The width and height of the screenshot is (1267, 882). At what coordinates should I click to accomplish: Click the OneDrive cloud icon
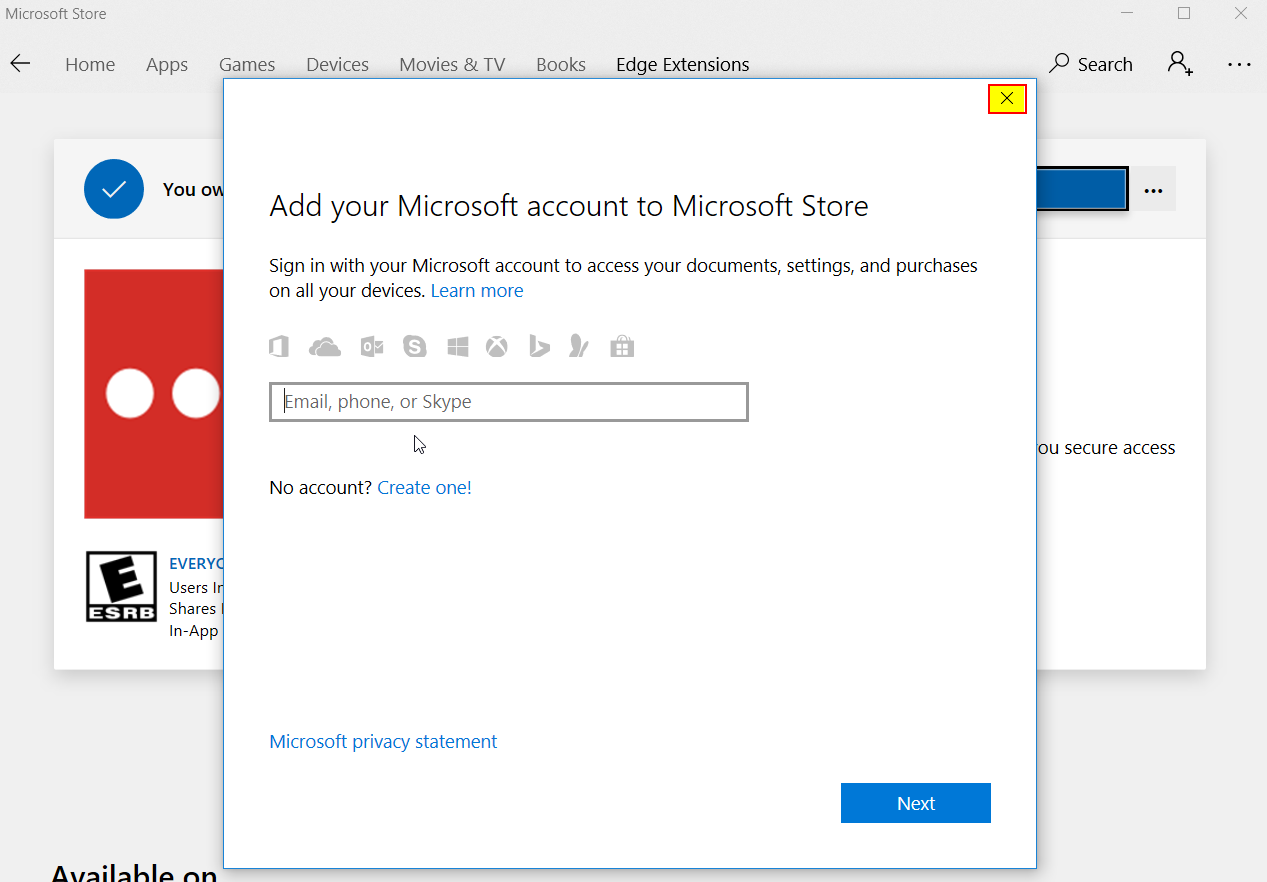coord(324,346)
